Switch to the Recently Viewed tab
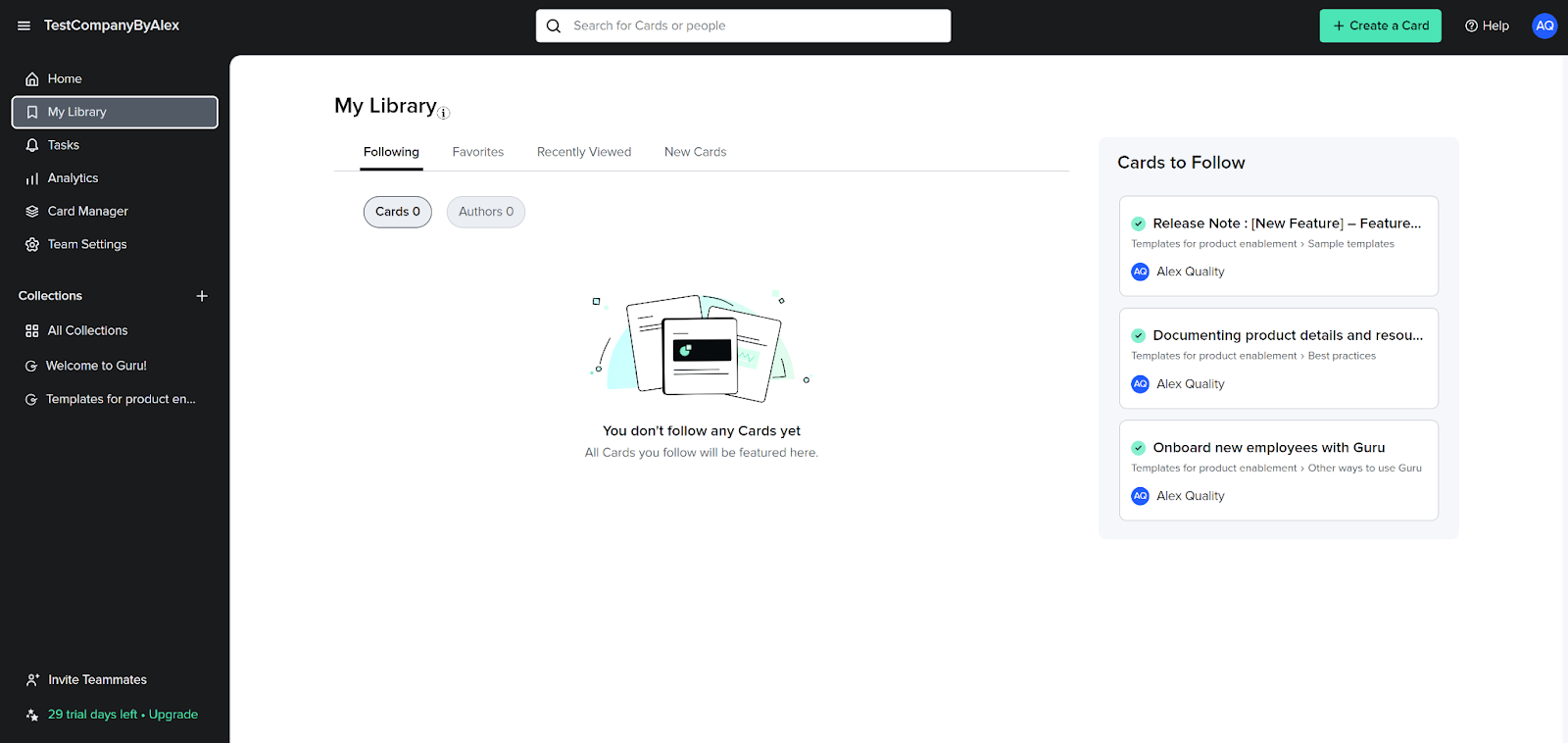Image resolution: width=1568 pixels, height=743 pixels. 583,152
